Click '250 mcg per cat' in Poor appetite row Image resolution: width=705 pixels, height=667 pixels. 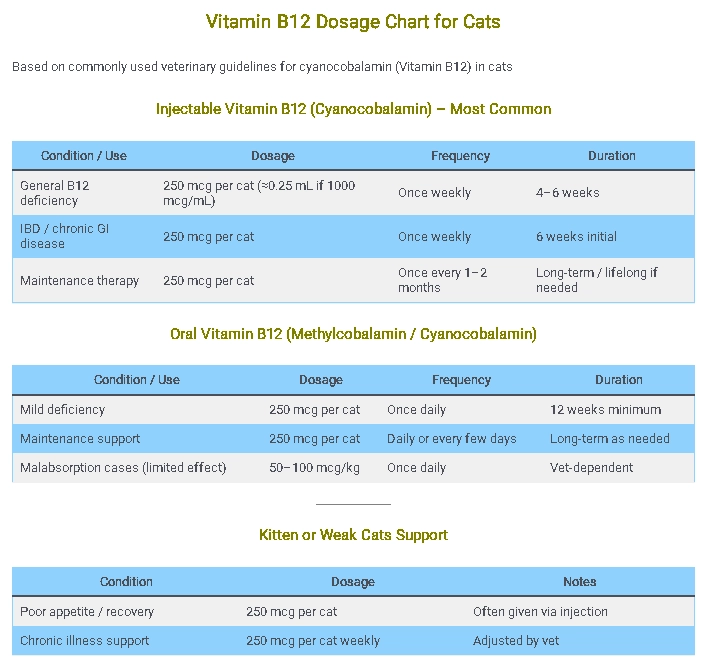(x=291, y=612)
